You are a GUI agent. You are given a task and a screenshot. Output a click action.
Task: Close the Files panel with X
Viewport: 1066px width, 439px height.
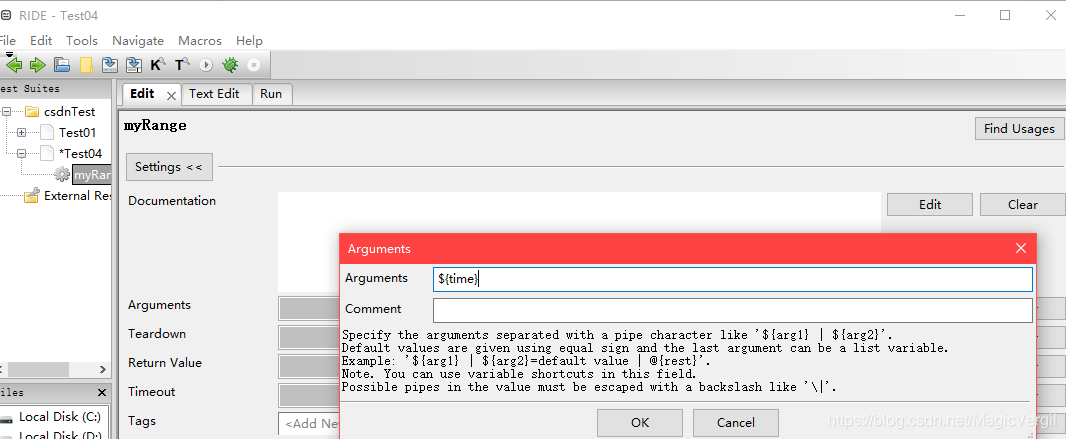[x=102, y=393]
